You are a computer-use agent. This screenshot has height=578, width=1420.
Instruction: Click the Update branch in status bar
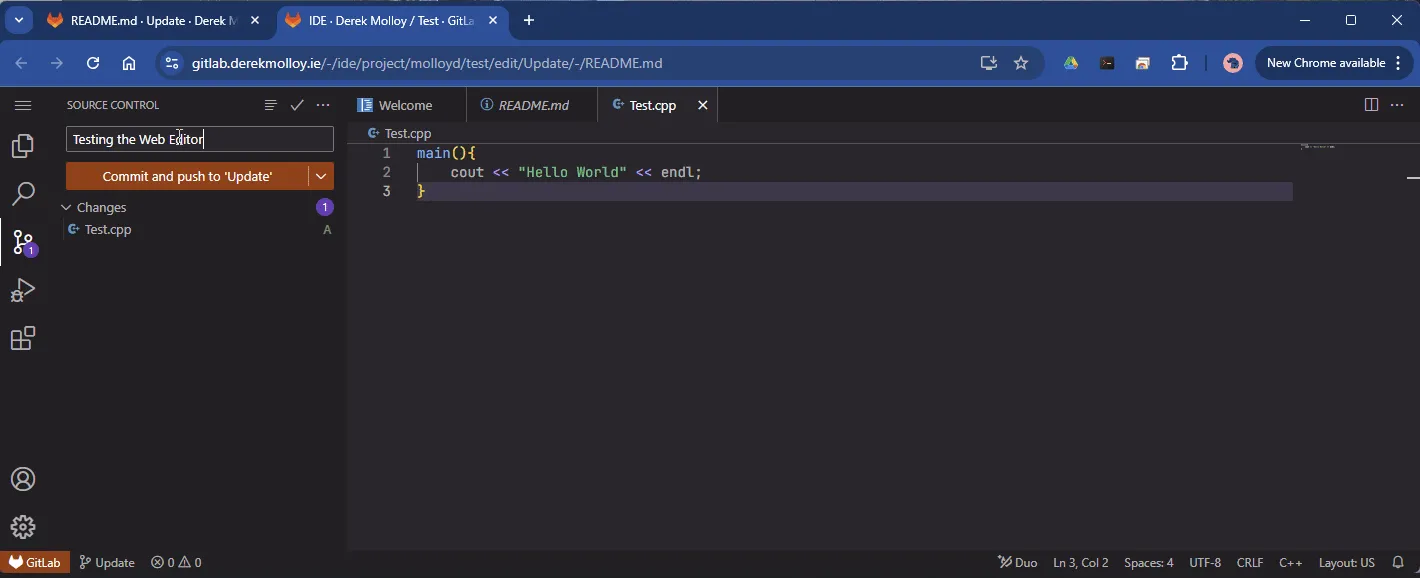107,562
